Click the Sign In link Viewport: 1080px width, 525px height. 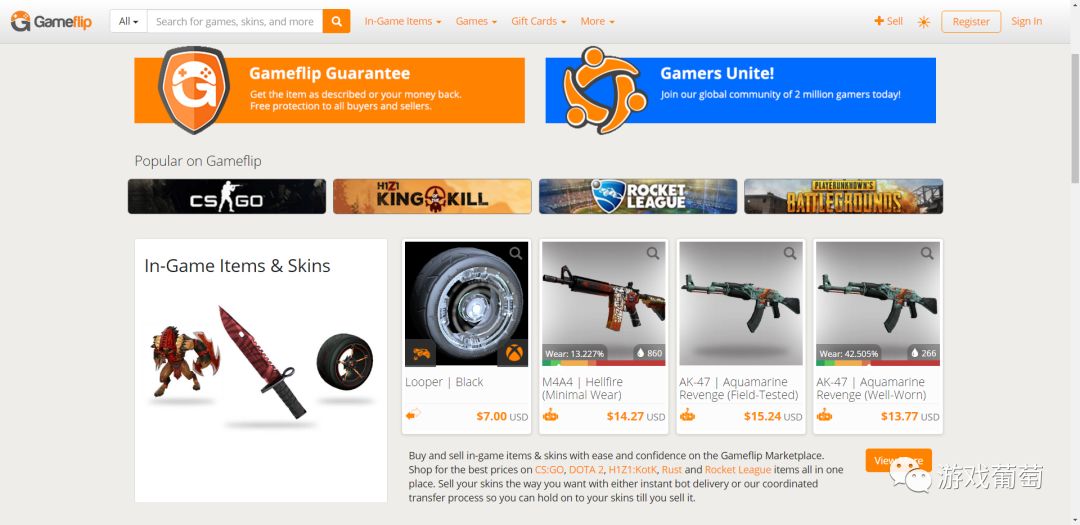pyautogui.click(x=1026, y=21)
